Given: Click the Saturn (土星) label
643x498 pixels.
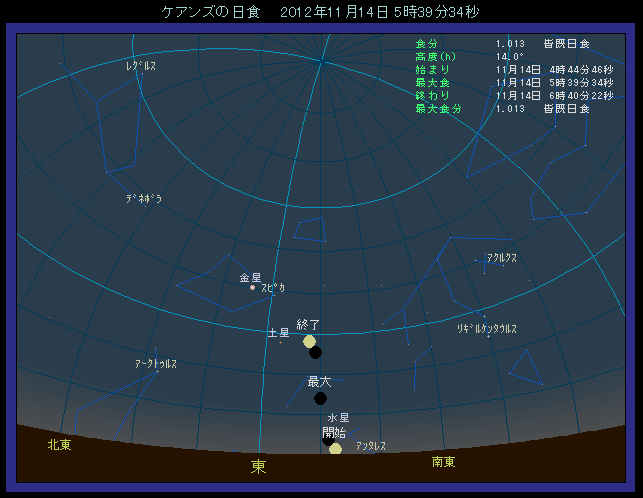Looking at the screenshot, I should pyautogui.click(x=278, y=332).
